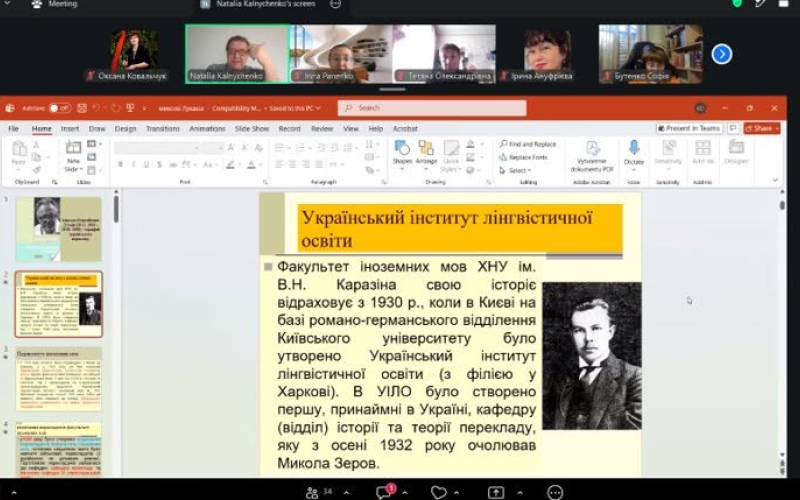Image resolution: width=800 pixels, height=500 pixels.
Task: Click the Shape Fill color icon
Action: click(471, 144)
